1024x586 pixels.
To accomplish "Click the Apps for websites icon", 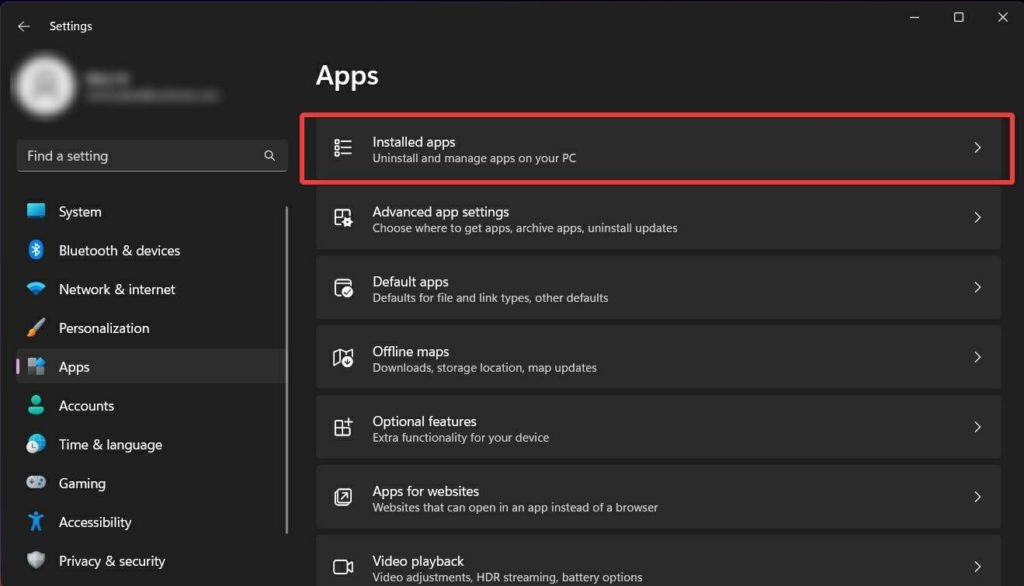I will click(343, 497).
